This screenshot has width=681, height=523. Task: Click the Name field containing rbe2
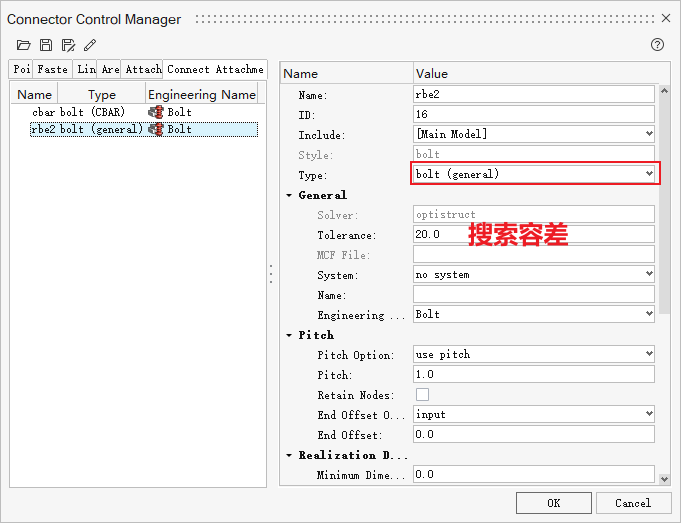click(x=534, y=94)
